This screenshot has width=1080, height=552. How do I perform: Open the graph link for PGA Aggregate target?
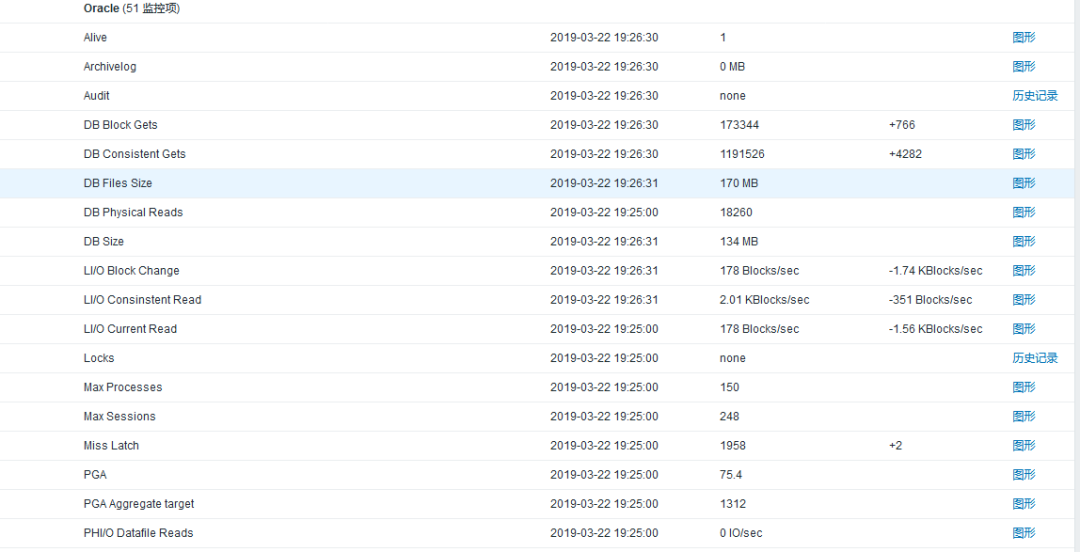pos(1024,504)
